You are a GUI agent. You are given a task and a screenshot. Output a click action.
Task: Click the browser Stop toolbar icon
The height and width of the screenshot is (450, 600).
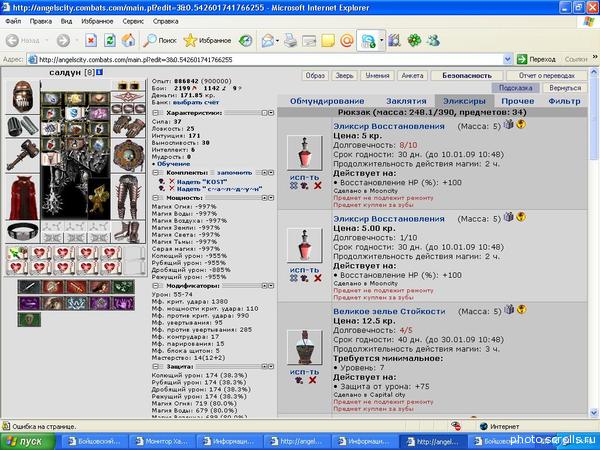click(x=91, y=40)
